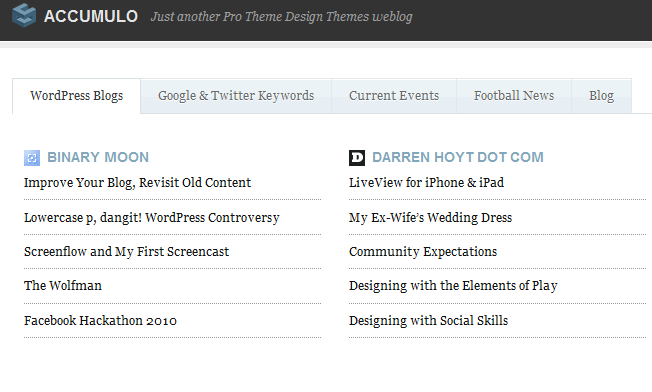Click 'The Wolfman' post link

(63, 286)
